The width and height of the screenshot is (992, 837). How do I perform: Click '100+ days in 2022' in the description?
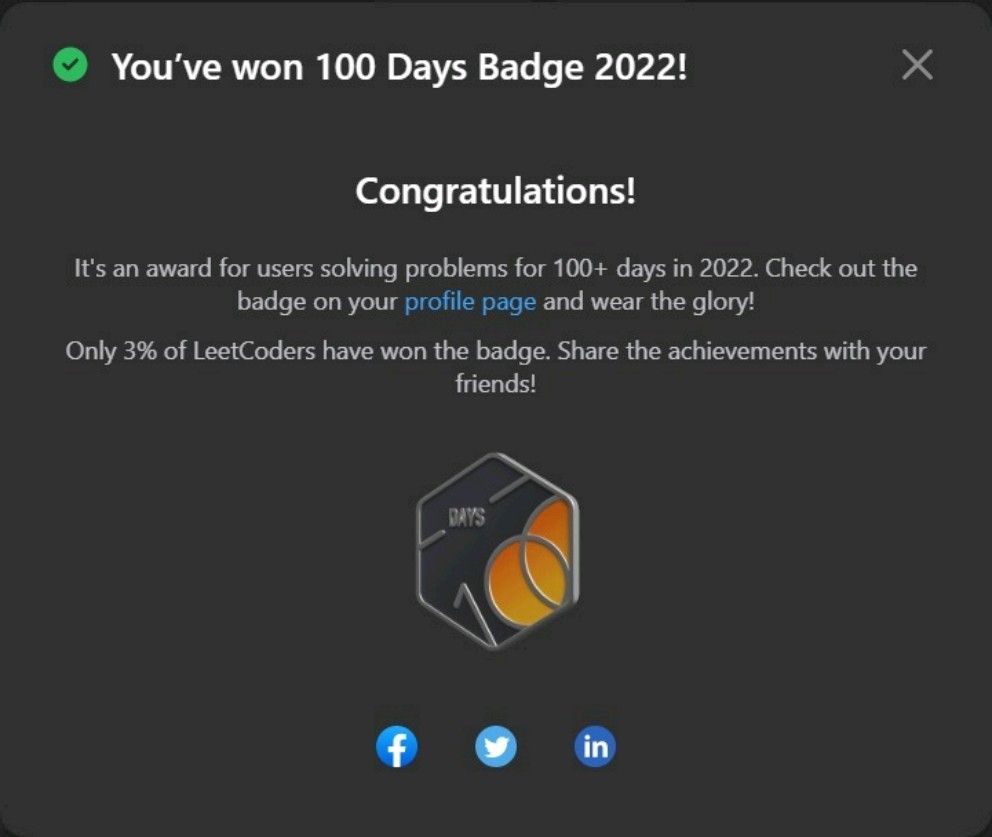(x=655, y=268)
